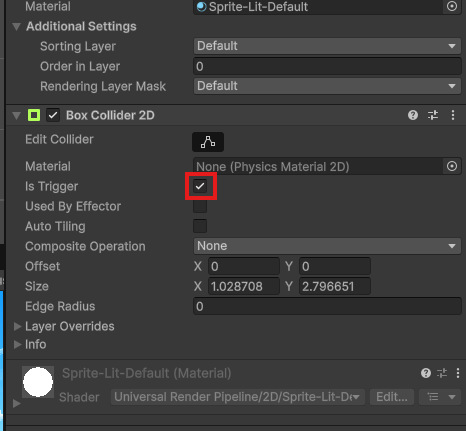Open the Composite Operation dropdown

pyautogui.click(x=327, y=246)
